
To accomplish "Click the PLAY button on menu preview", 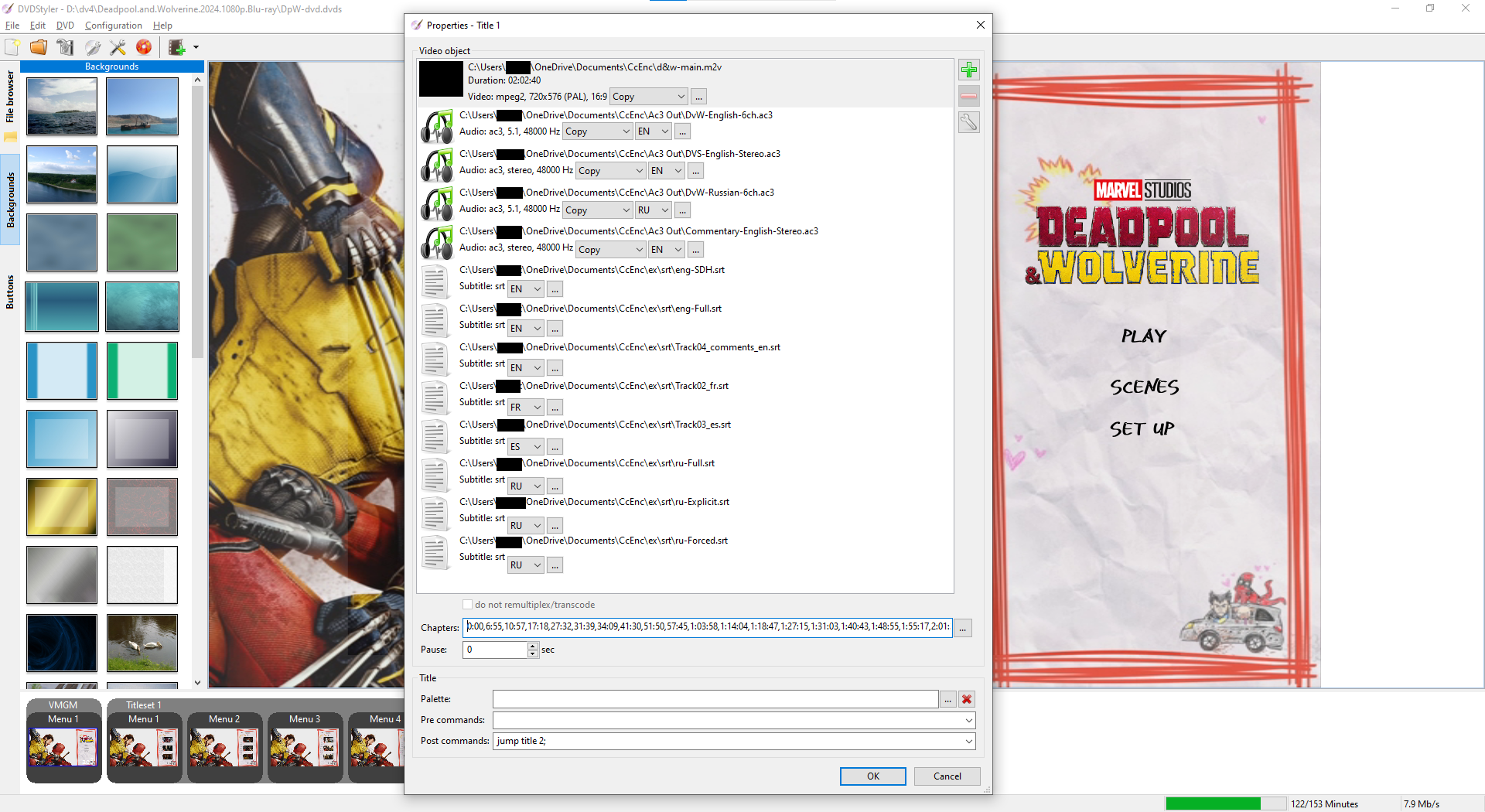I will pyautogui.click(x=1143, y=336).
